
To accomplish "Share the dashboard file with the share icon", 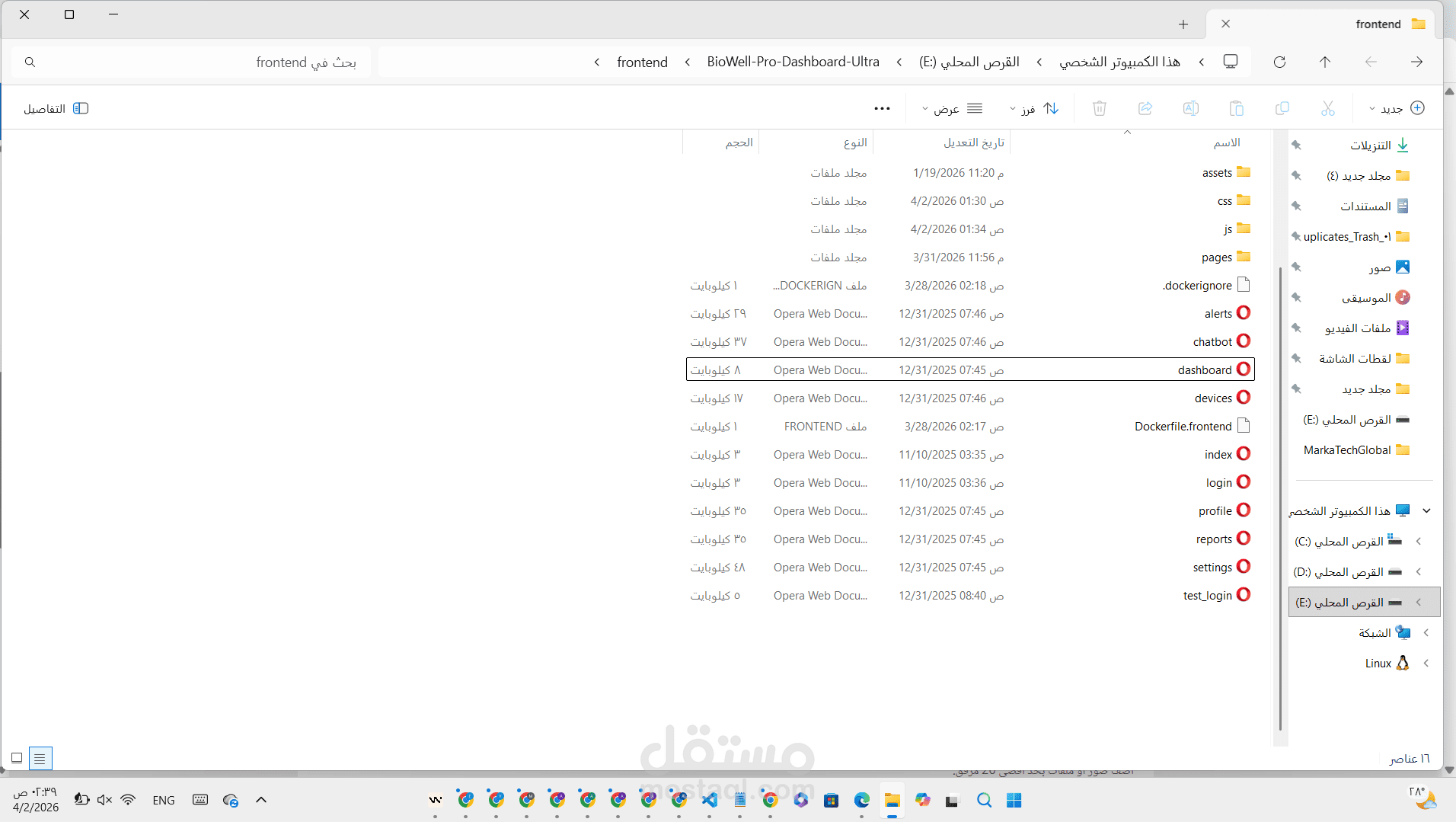I will click(1145, 108).
